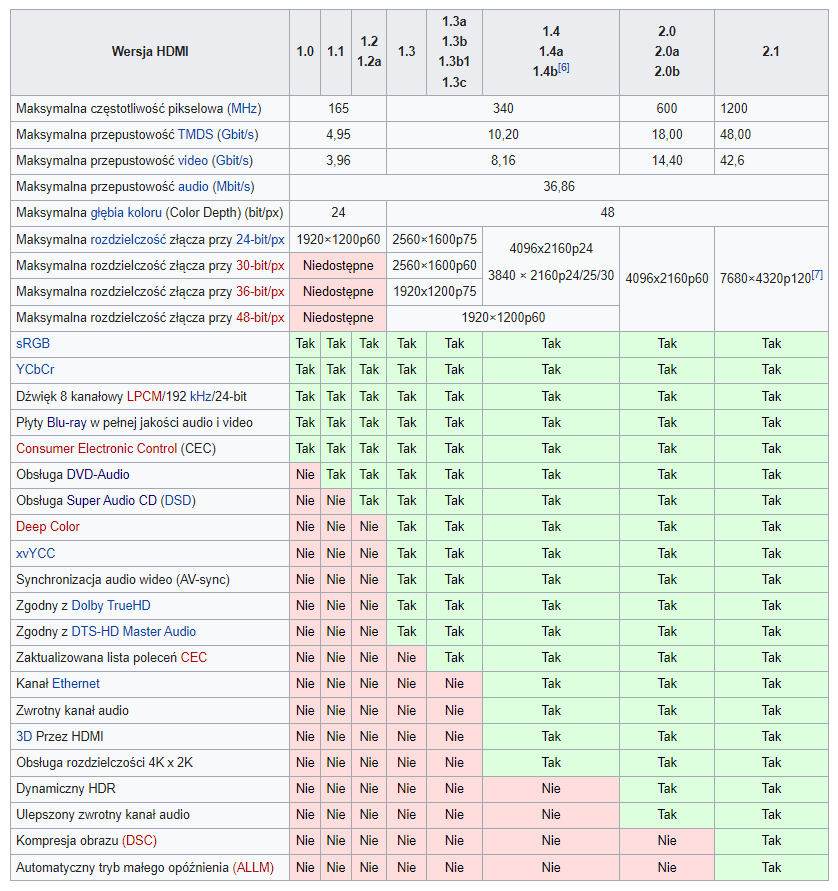
Task: Click the 1.0 version column header
Action: click(305, 52)
